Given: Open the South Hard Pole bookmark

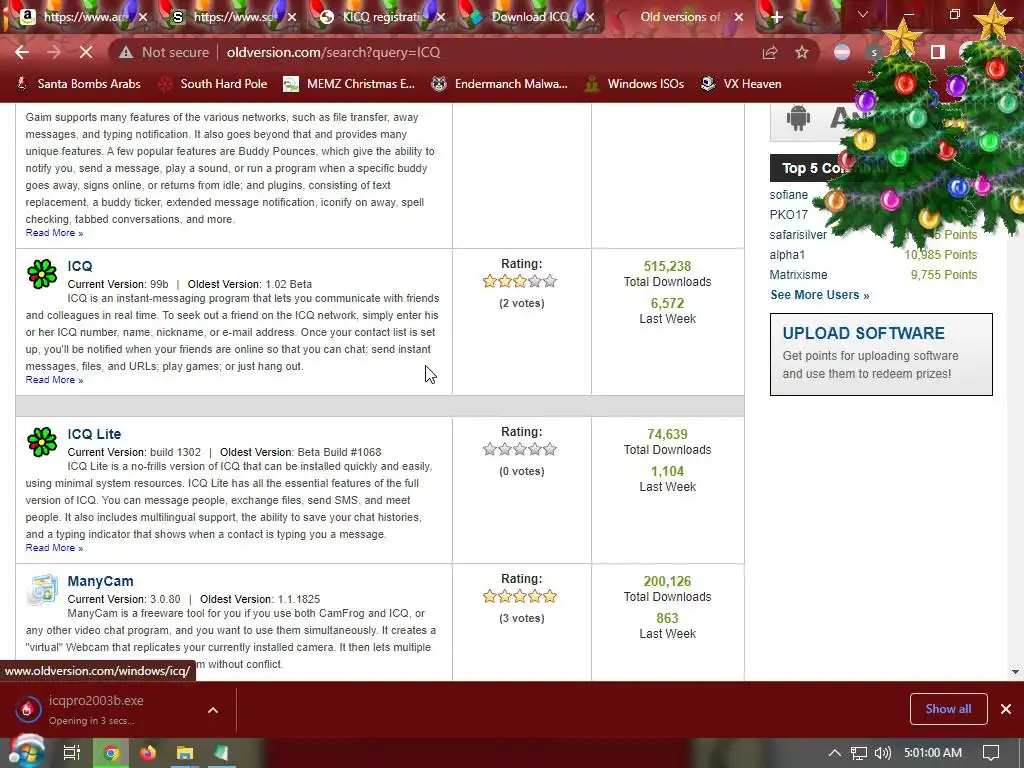Looking at the screenshot, I should [214, 84].
